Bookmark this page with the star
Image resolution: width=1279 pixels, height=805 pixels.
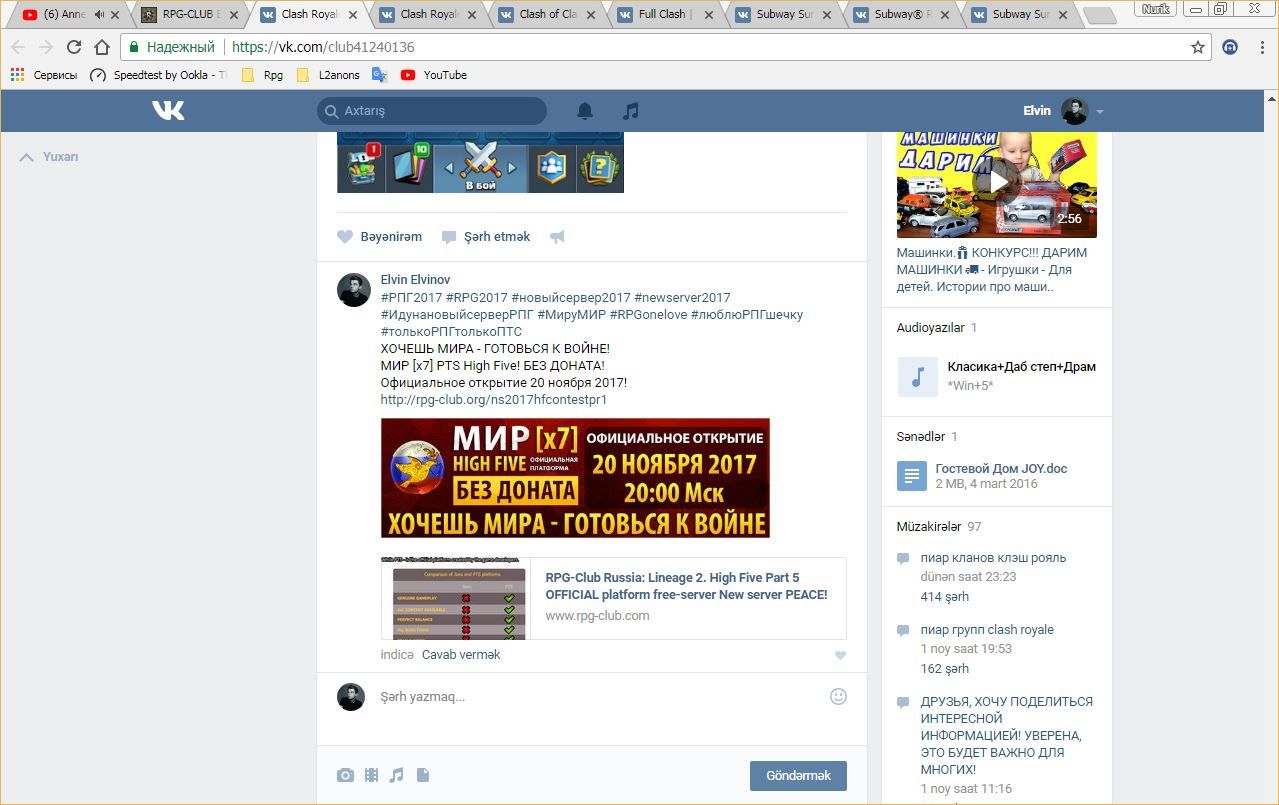coord(1197,47)
